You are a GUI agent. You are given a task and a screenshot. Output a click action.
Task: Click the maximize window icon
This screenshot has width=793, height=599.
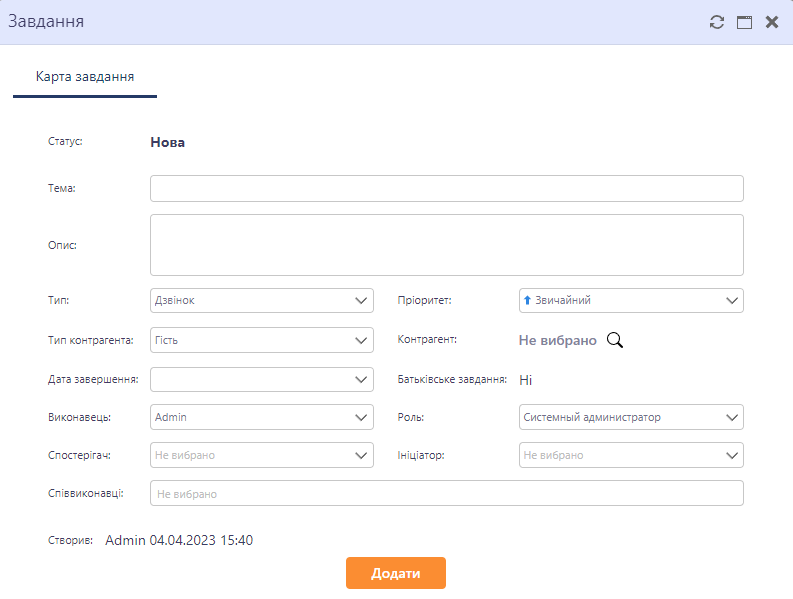coord(744,22)
